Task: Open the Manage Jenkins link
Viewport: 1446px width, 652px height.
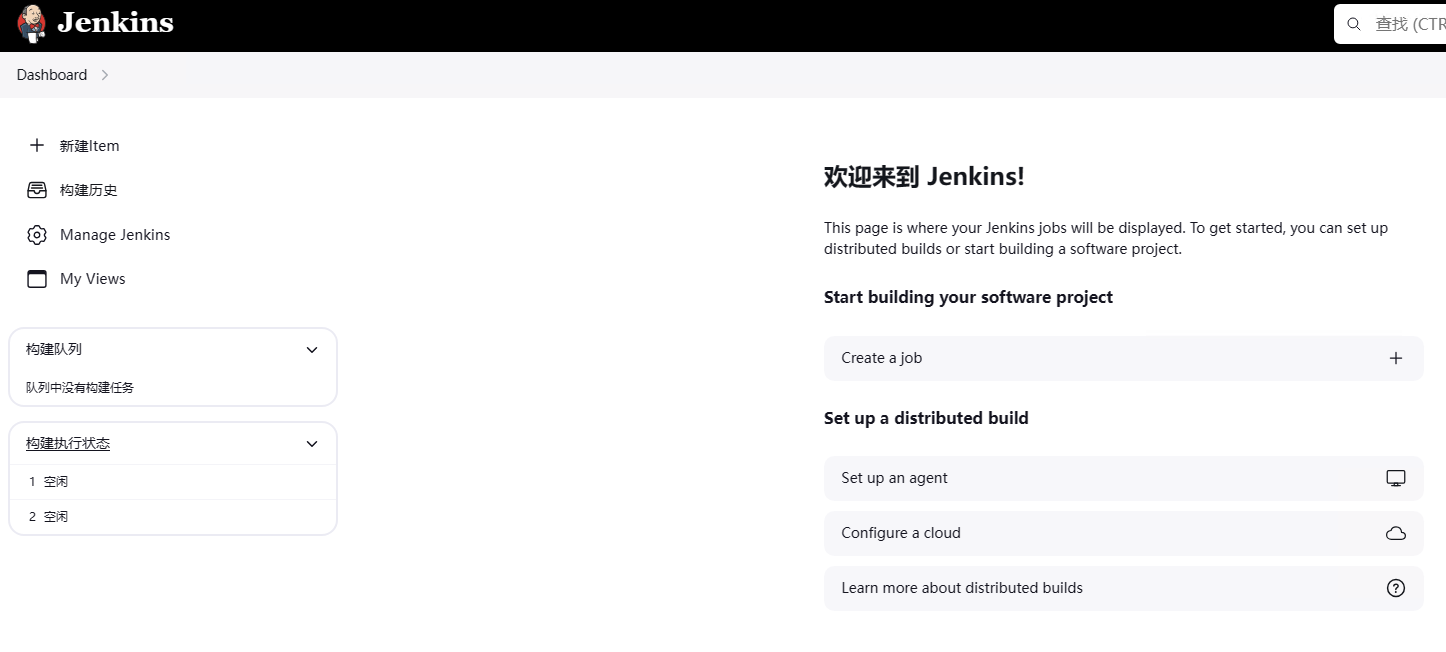Action: [115, 235]
